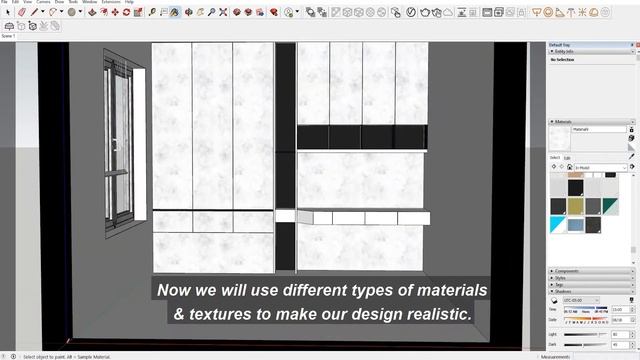Click the V-Ray render teapot icon

pyautogui.click(x=425, y=12)
